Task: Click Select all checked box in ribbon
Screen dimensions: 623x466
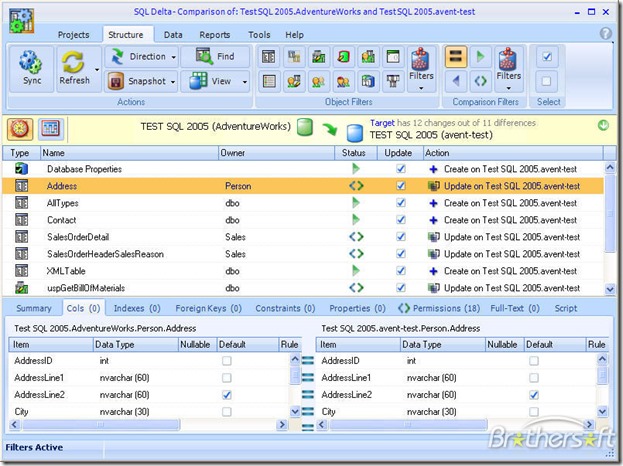Action: coord(547,57)
